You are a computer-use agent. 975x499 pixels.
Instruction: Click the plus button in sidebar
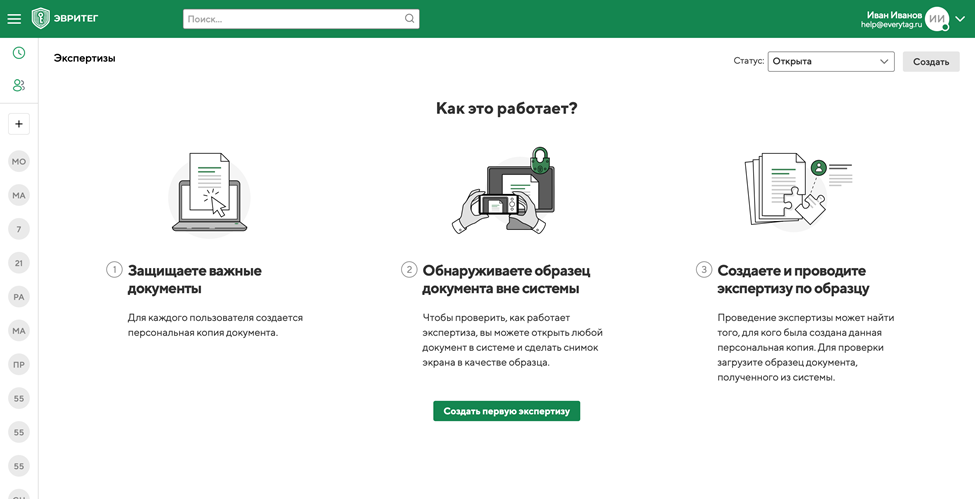click(x=19, y=124)
